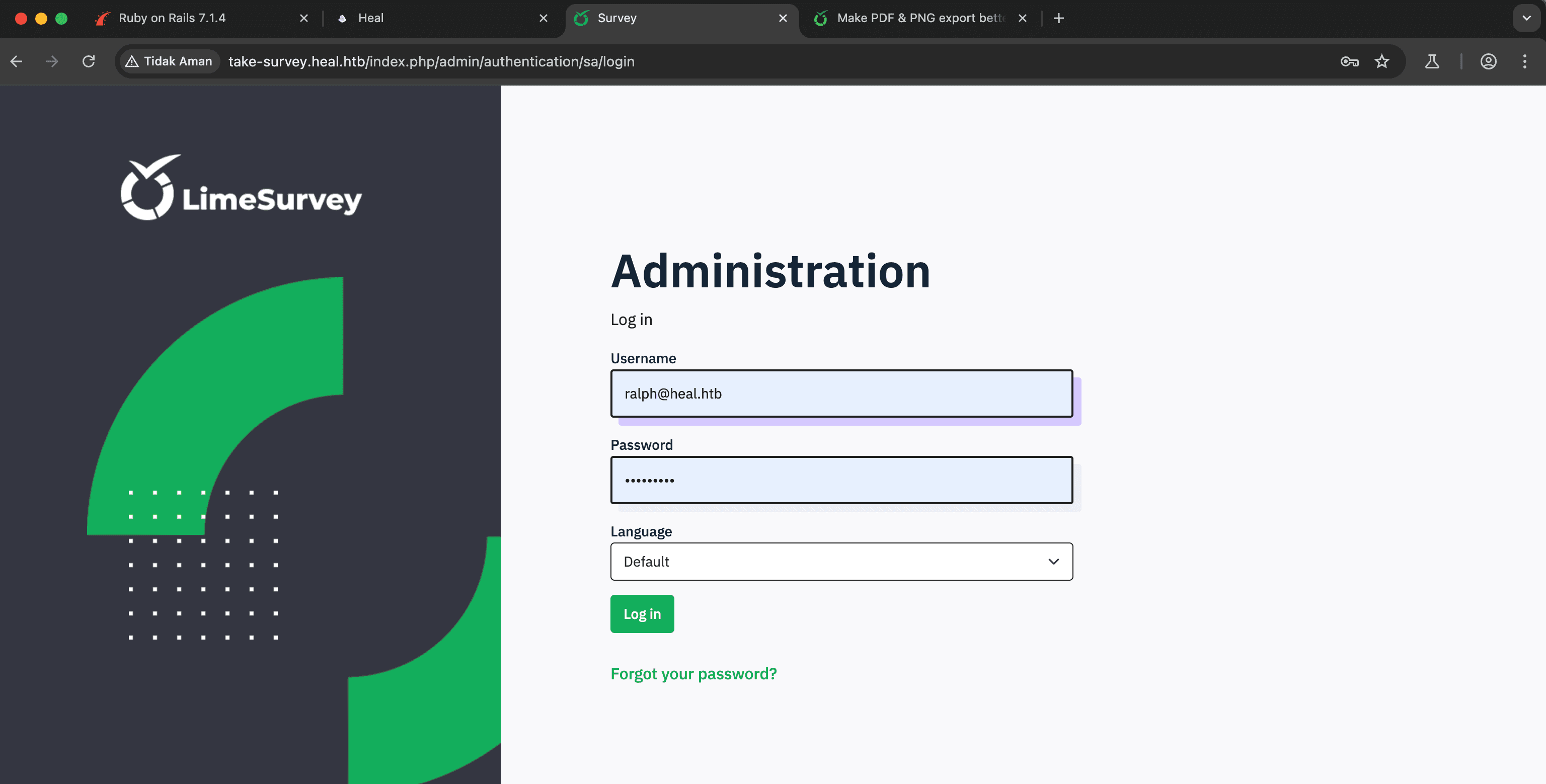Click the browser back arrow
The height and width of the screenshot is (784, 1546).
(x=16, y=61)
